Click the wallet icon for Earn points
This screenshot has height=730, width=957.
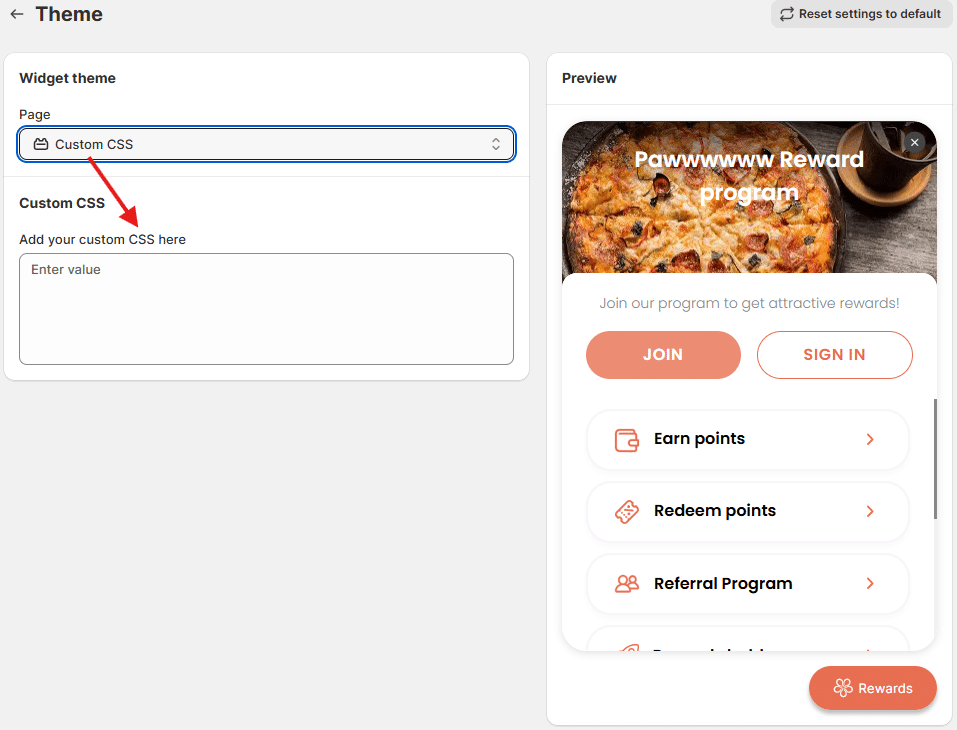click(x=627, y=440)
